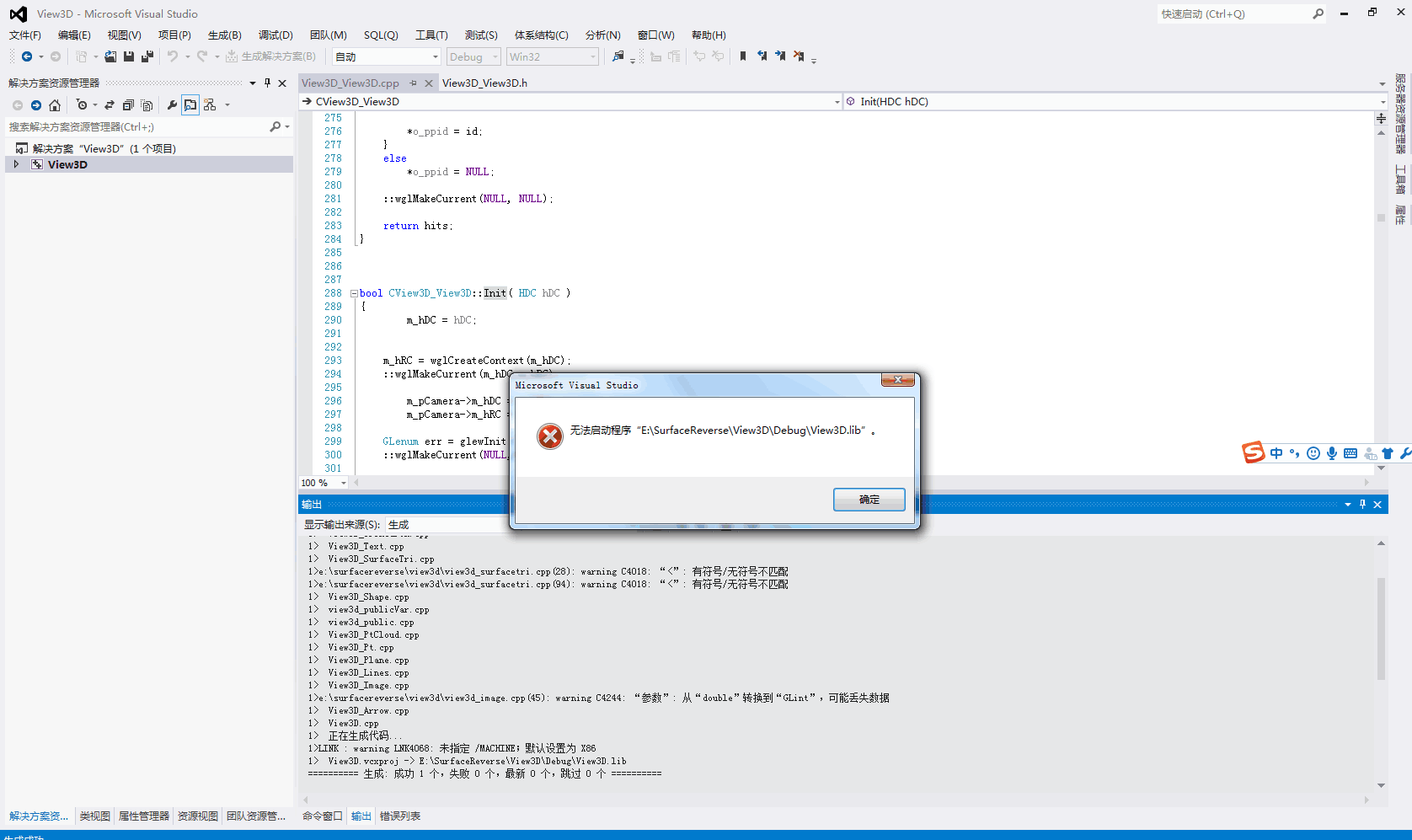This screenshot has height=840, width=1412.
Task: Click Solution Explorer forward arrow
Action: 36,105
